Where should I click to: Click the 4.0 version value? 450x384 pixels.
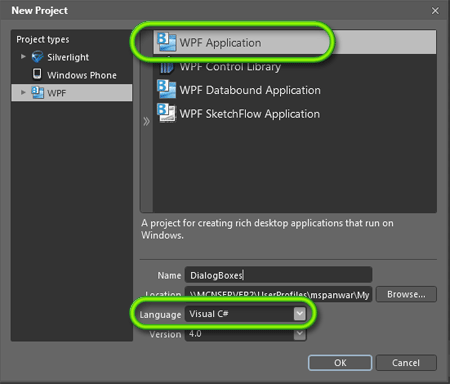tap(195, 334)
